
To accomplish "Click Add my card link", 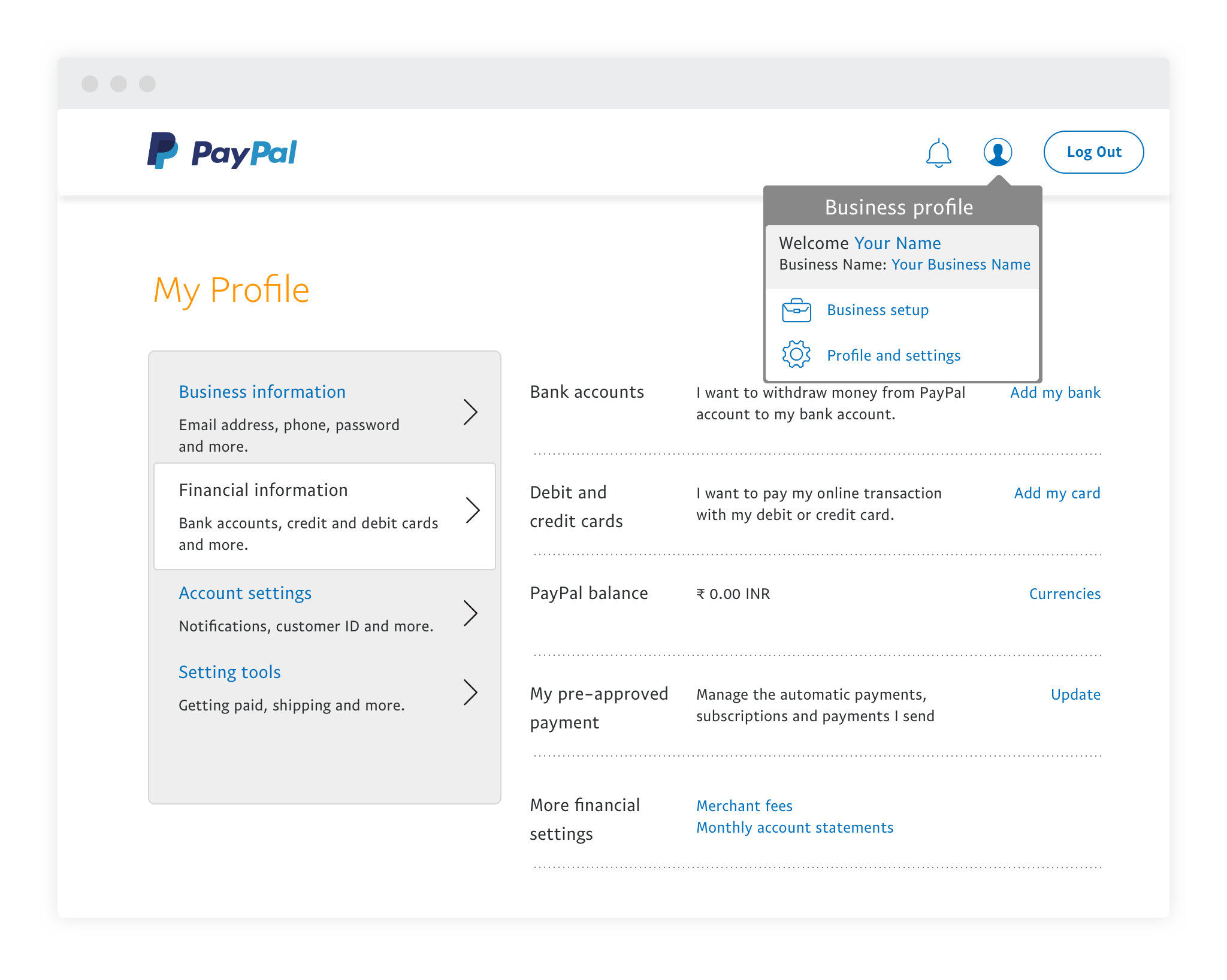I will tap(1056, 493).
